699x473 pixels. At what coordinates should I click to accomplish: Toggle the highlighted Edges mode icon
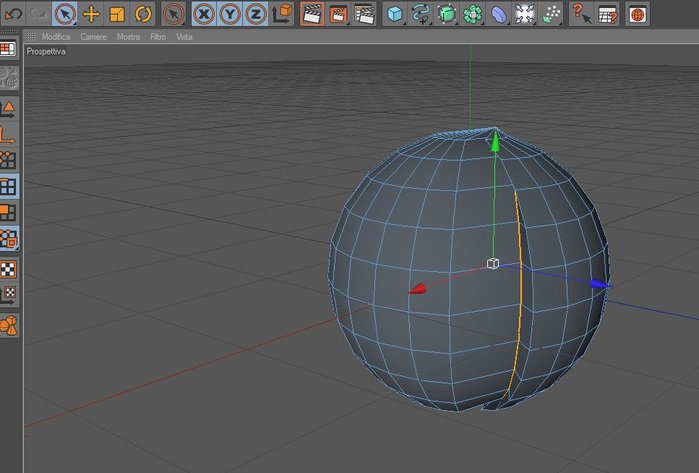8,186
